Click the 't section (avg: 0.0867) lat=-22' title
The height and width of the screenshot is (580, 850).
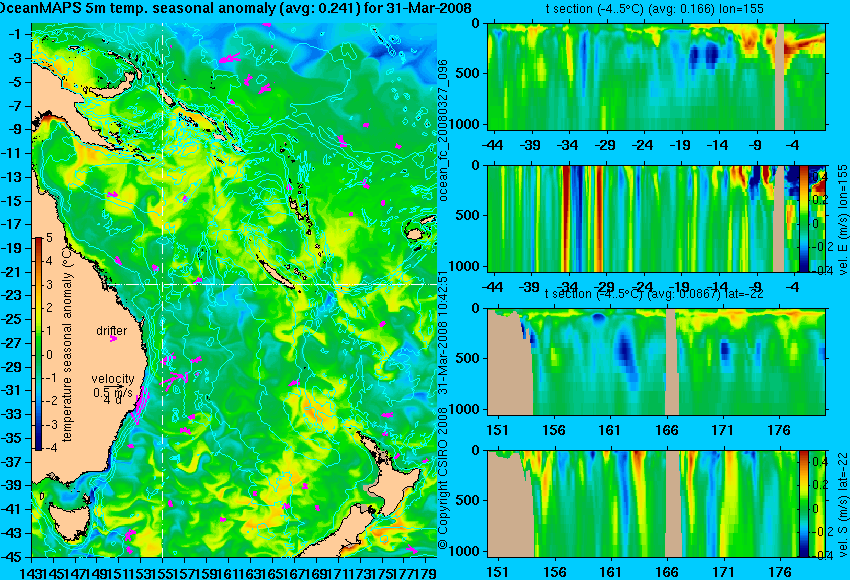[x=654, y=294]
